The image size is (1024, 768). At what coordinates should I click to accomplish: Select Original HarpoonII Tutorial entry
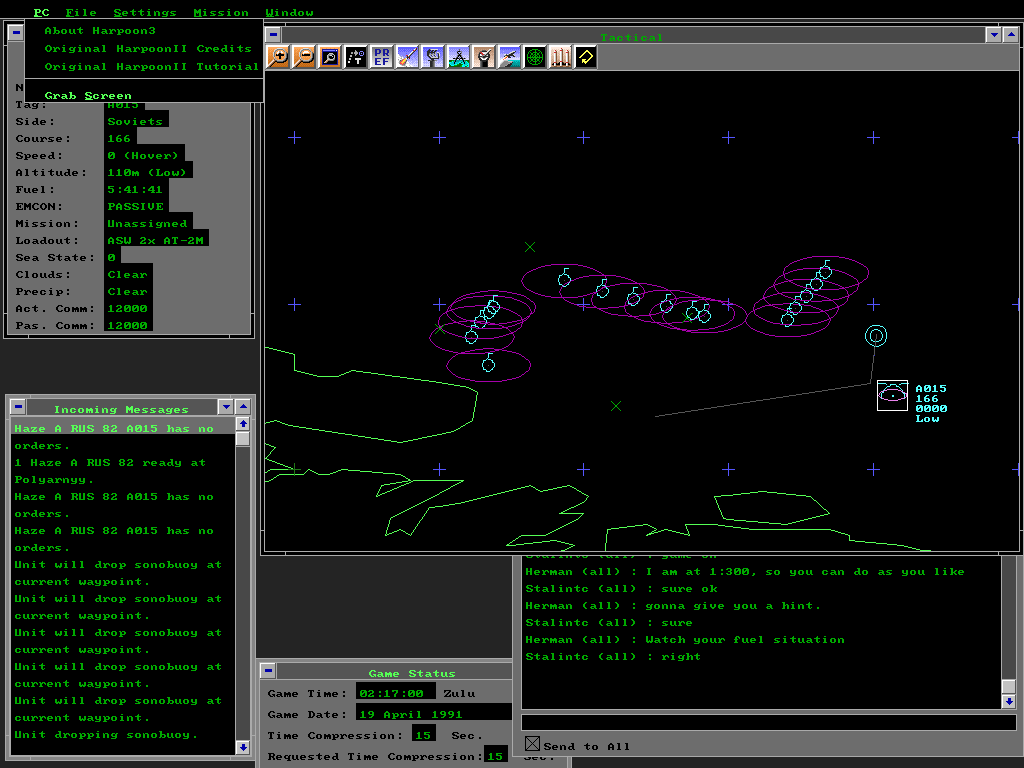(x=144, y=67)
